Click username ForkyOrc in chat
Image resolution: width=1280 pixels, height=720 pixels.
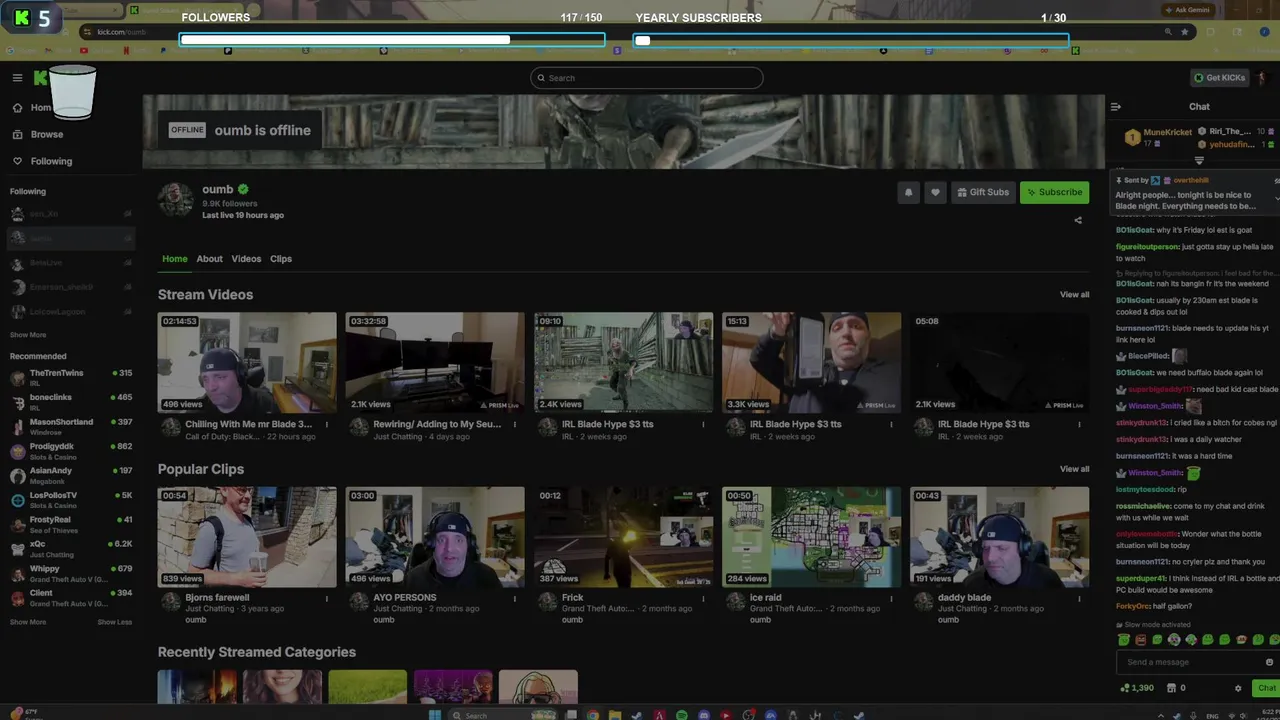(1133, 606)
